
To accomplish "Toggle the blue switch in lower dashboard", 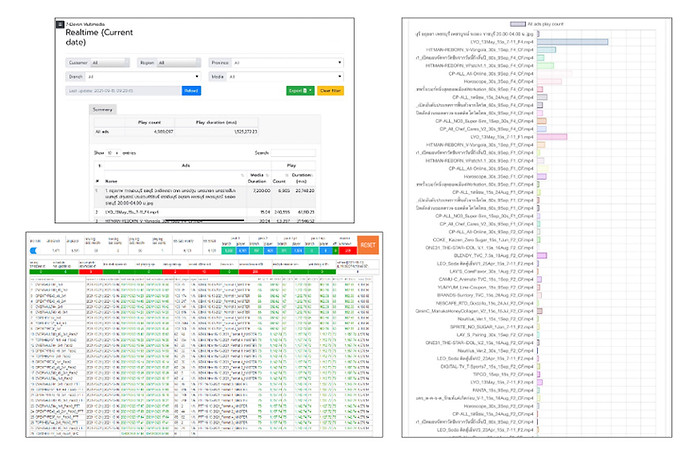I will click(33, 251).
